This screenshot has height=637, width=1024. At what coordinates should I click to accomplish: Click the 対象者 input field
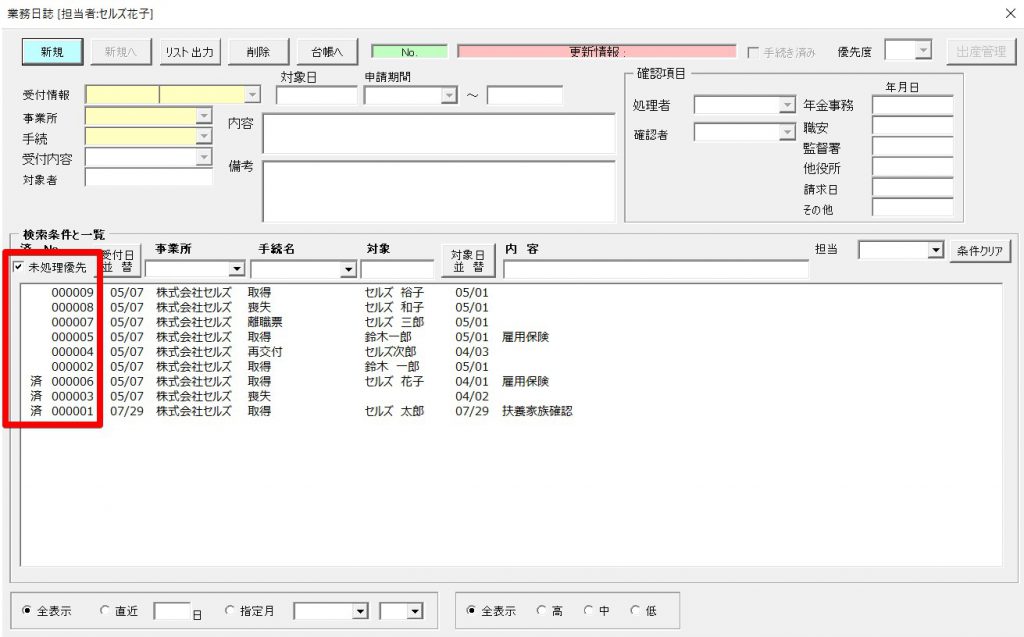pyautogui.click(x=149, y=177)
